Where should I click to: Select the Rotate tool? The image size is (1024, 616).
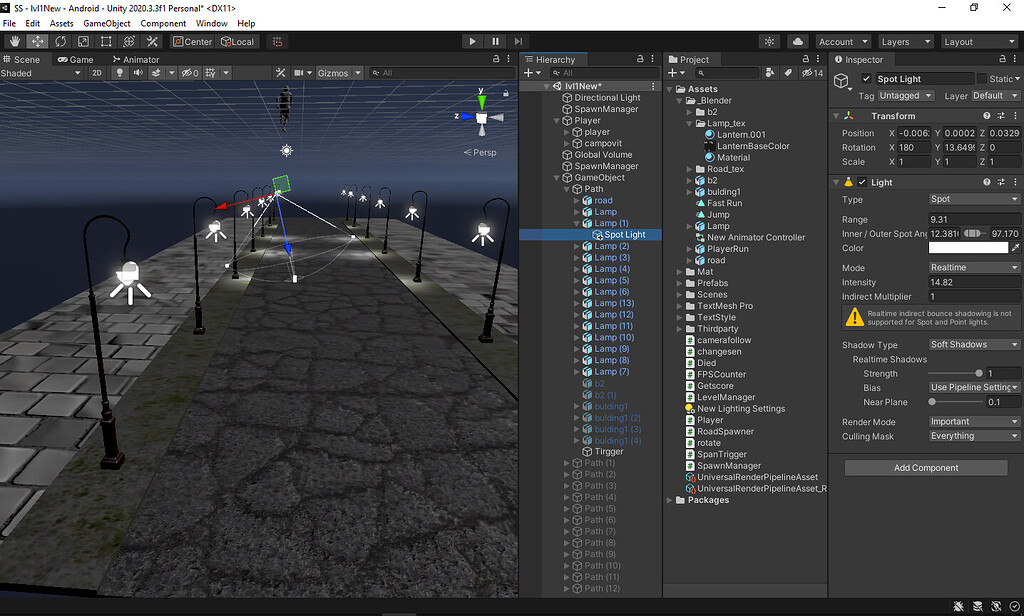(x=60, y=41)
